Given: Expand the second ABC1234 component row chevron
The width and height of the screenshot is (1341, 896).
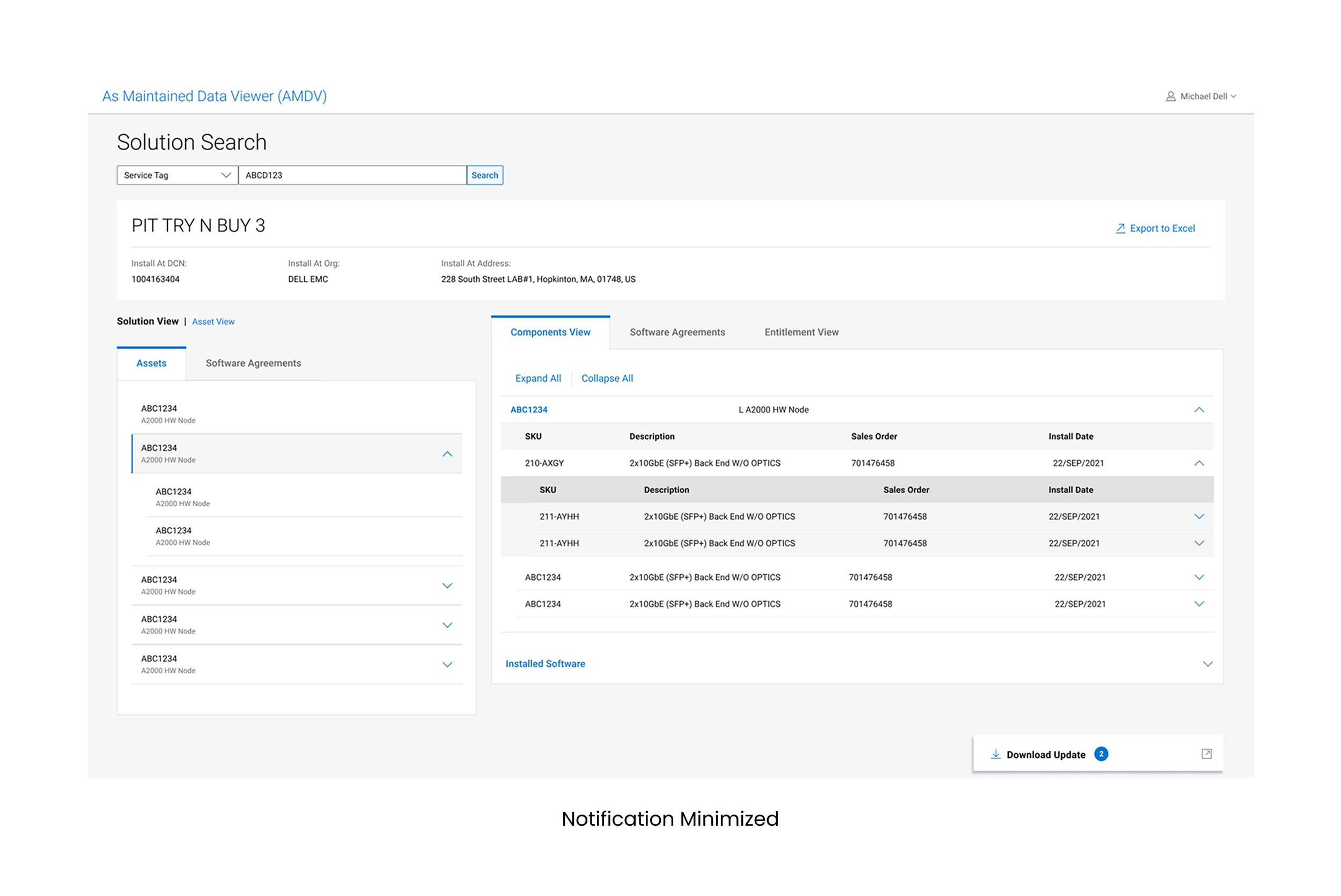Looking at the screenshot, I should click(1199, 604).
